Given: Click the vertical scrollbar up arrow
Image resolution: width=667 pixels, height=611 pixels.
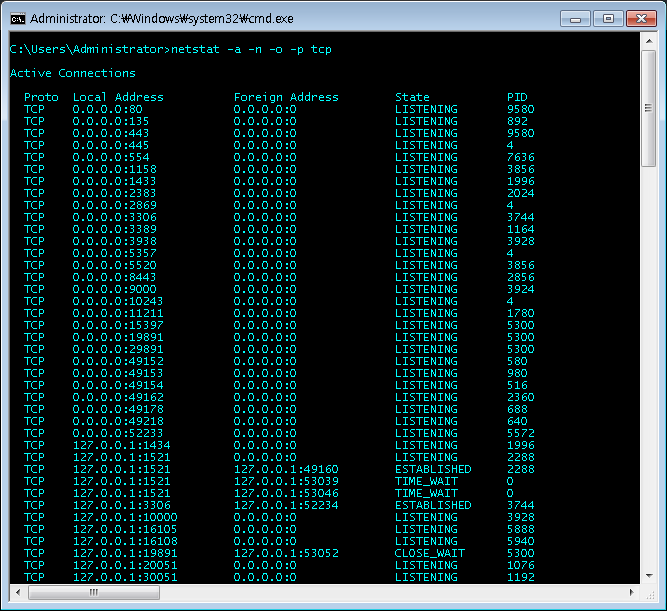Looking at the screenshot, I should point(649,41).
